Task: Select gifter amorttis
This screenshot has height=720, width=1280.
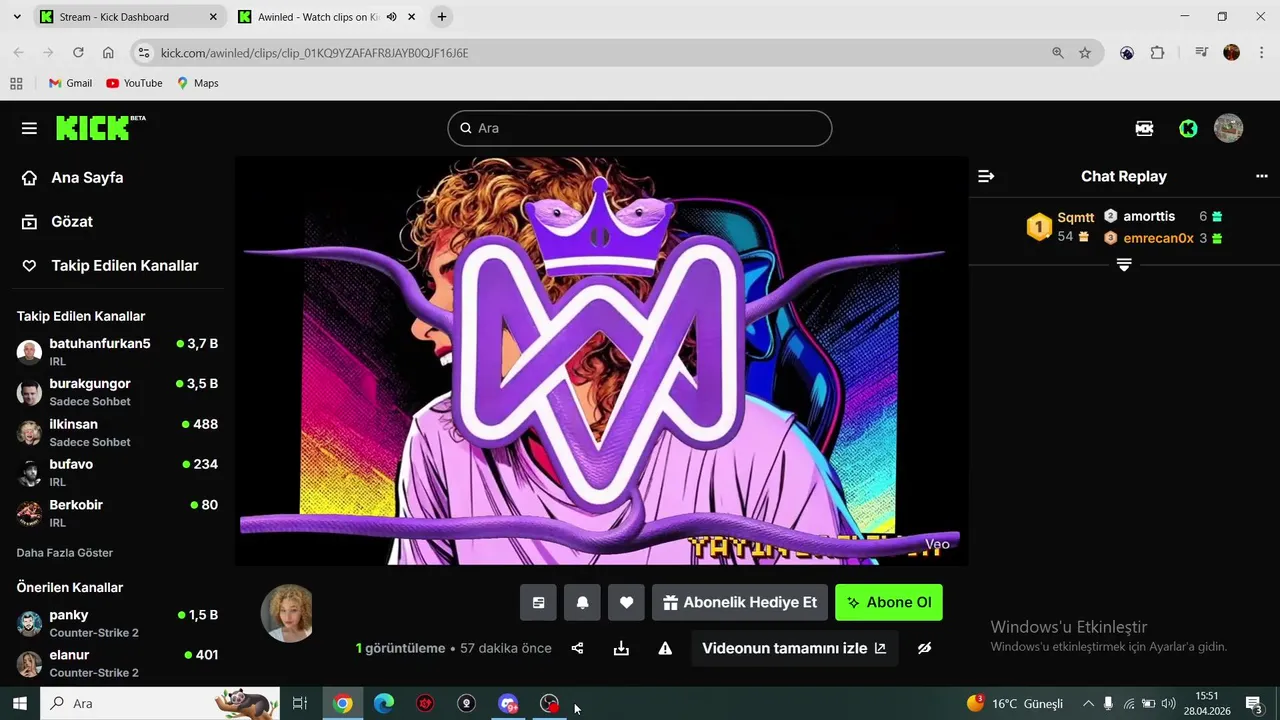Action: [x=1149, y=216]
